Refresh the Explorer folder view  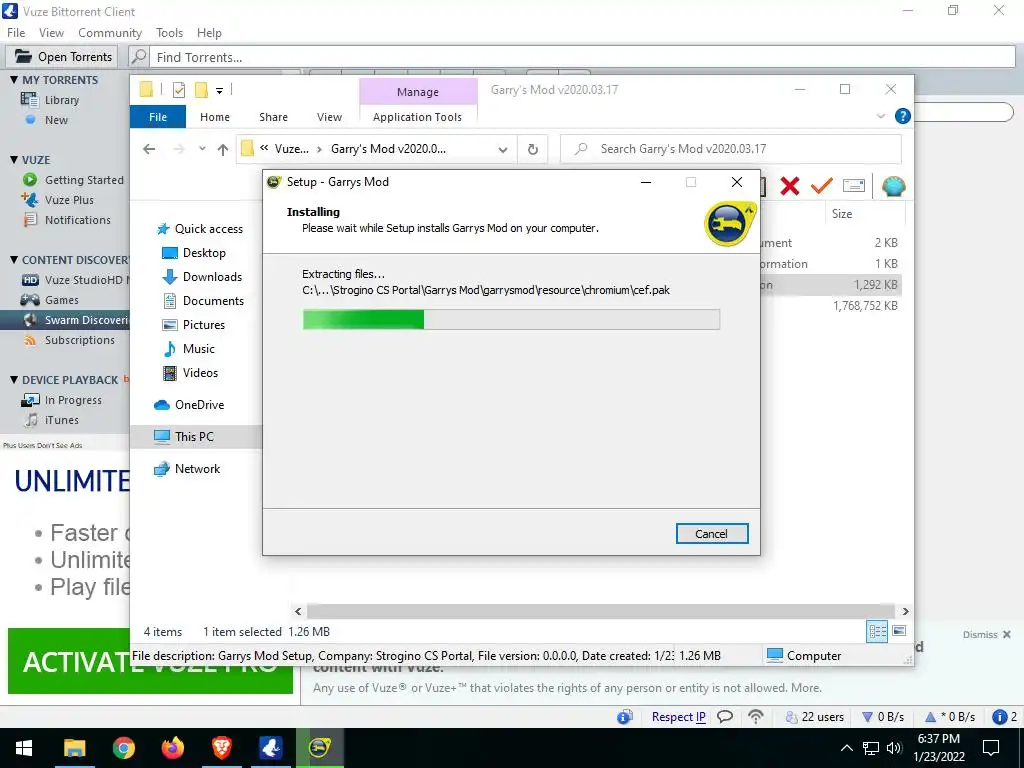coord(533,150)
